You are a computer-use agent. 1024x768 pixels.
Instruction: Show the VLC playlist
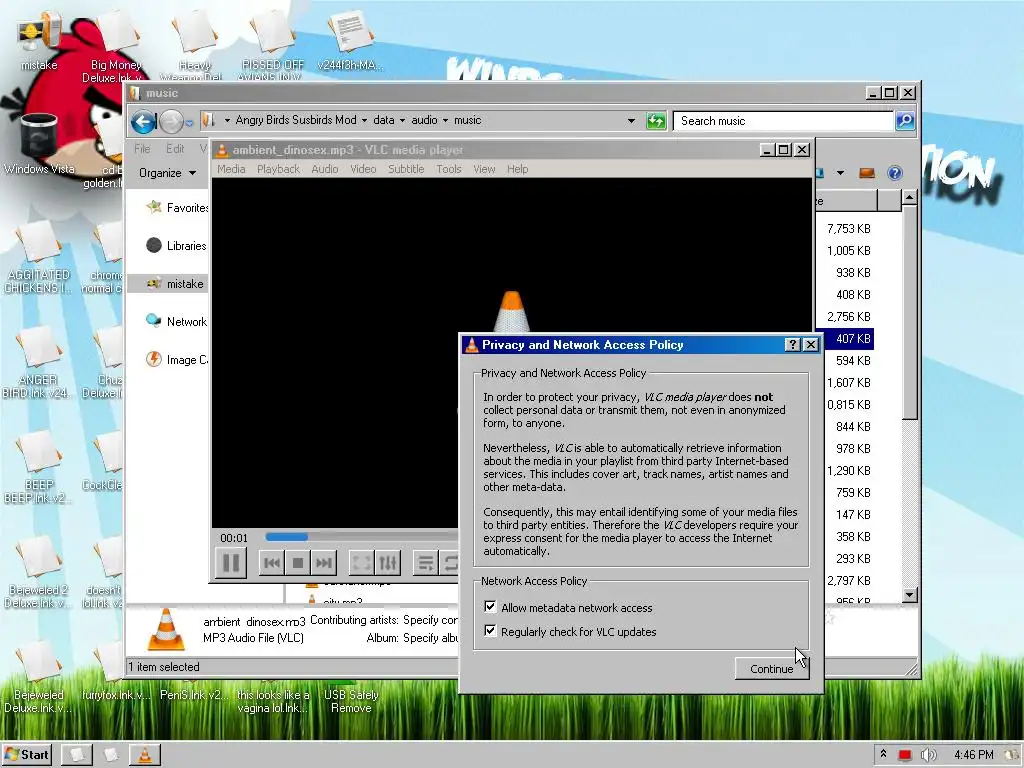pyautogui.click(x=426, y=562)
